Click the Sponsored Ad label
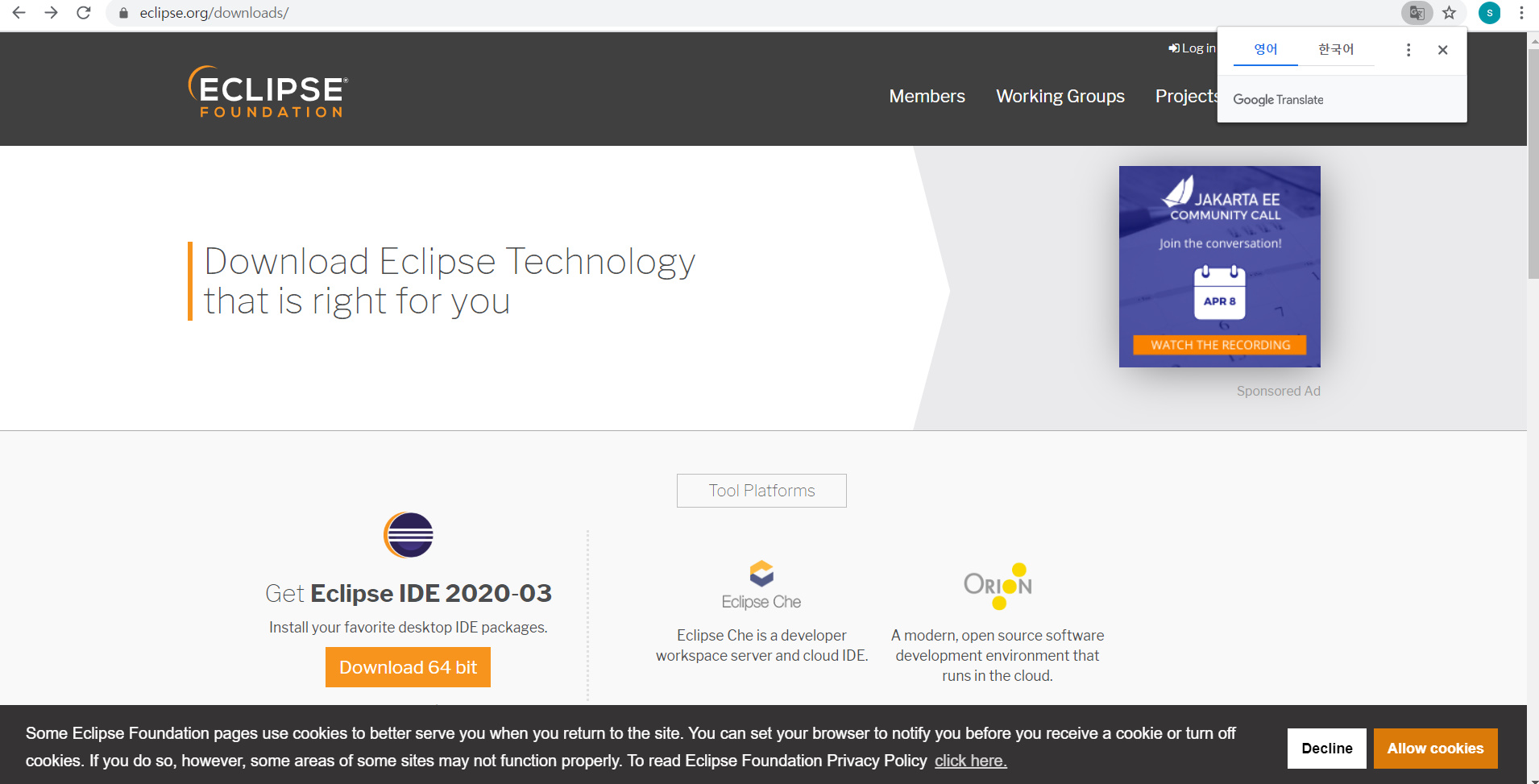The image size is (1539, 784). click(1278, 391)
